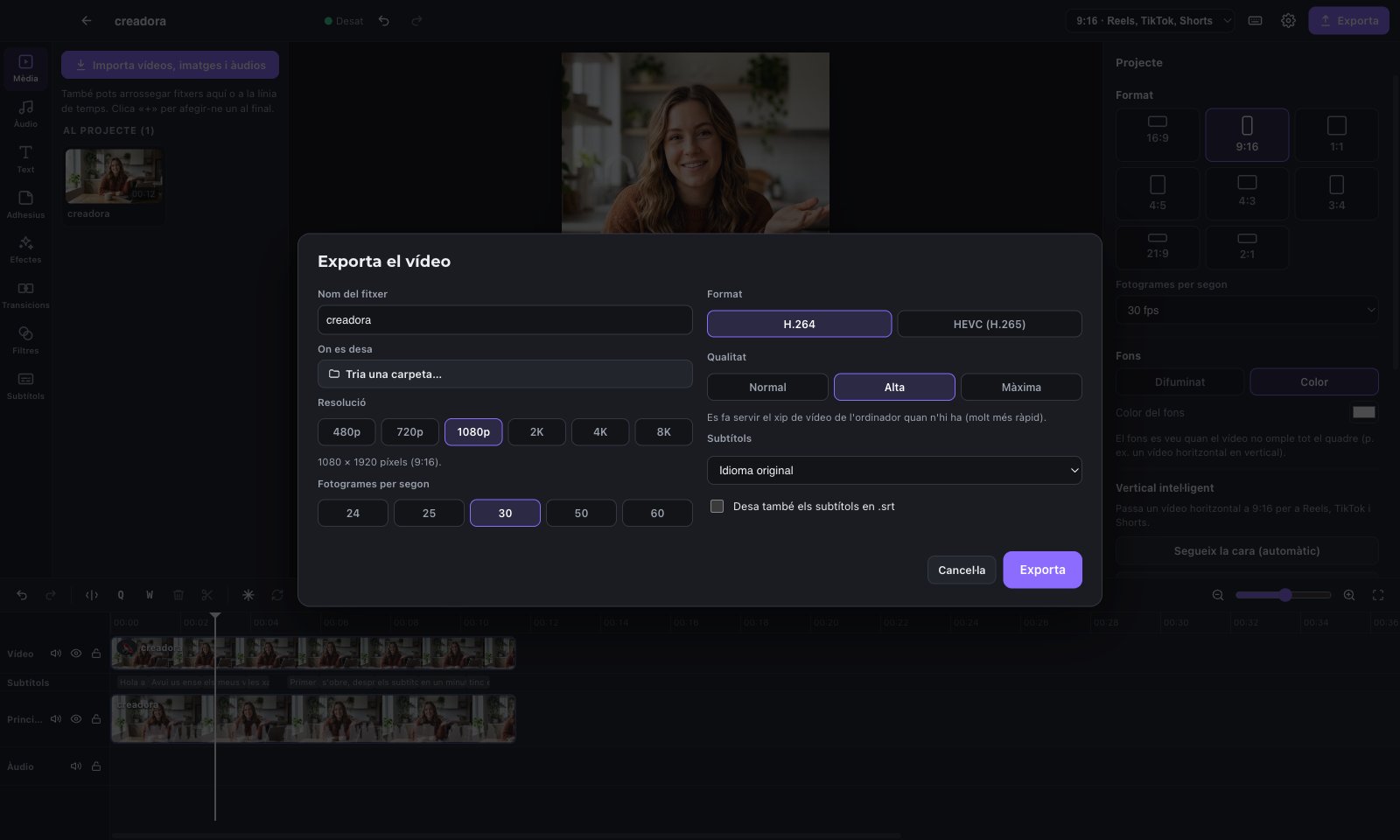Select Màxima quality
The image size is (1400, 840).
(x=1021, y=387)
